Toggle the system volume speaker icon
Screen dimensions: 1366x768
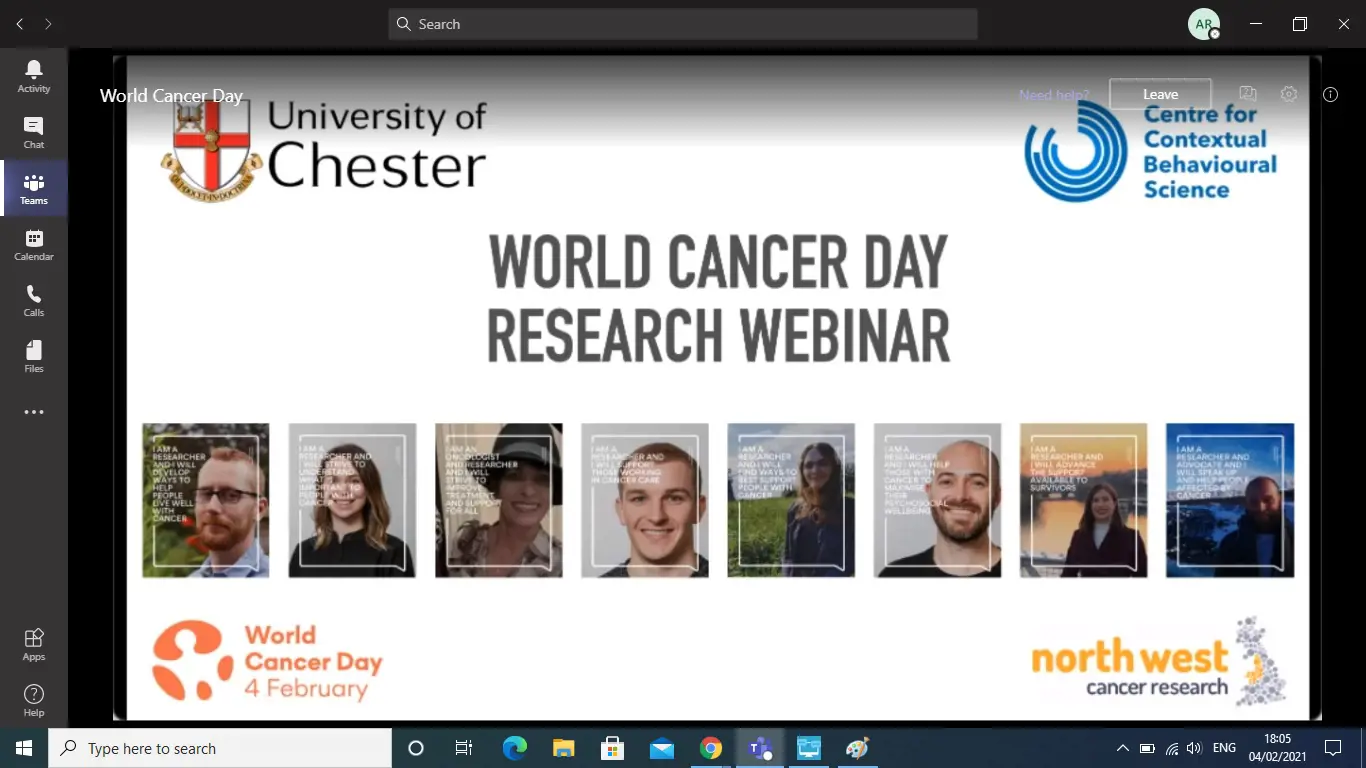(1194, 748)
